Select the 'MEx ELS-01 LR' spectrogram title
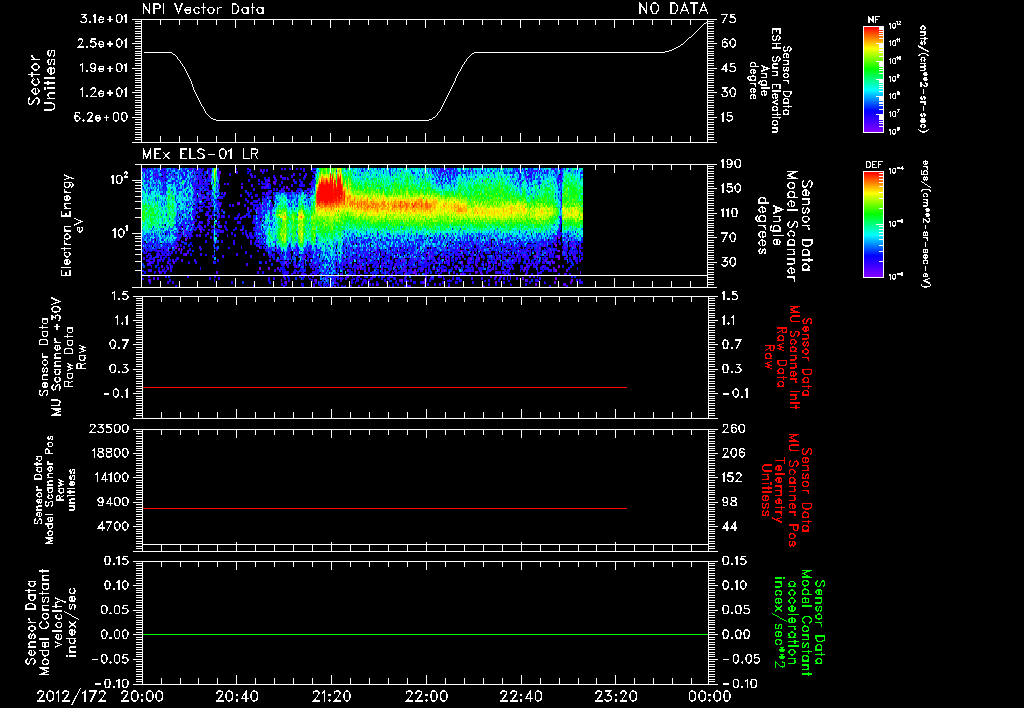Viewport: 1024px width, 708px height. click(x=200, y=155)
